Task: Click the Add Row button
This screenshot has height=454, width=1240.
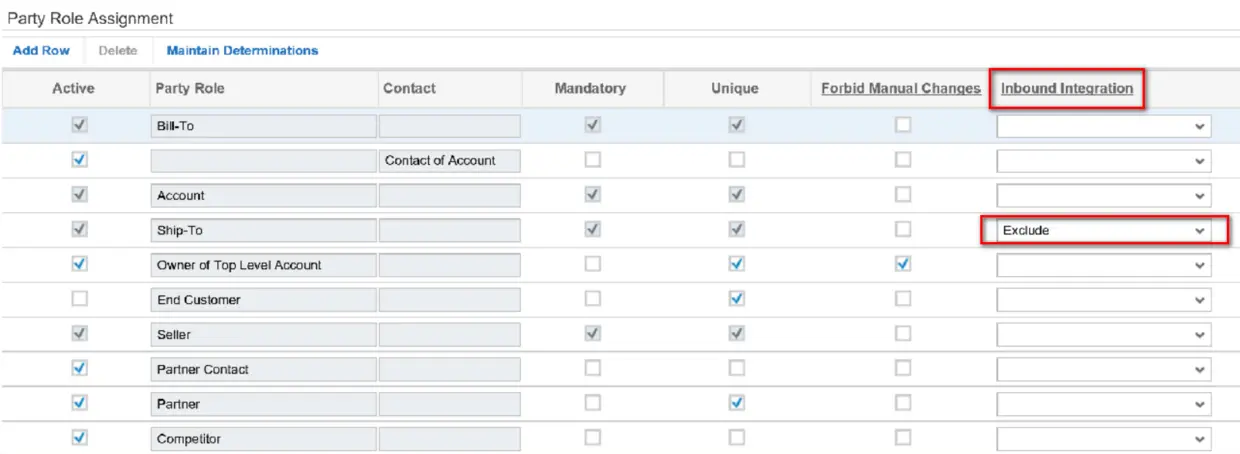Action: [x=34, y=50]
